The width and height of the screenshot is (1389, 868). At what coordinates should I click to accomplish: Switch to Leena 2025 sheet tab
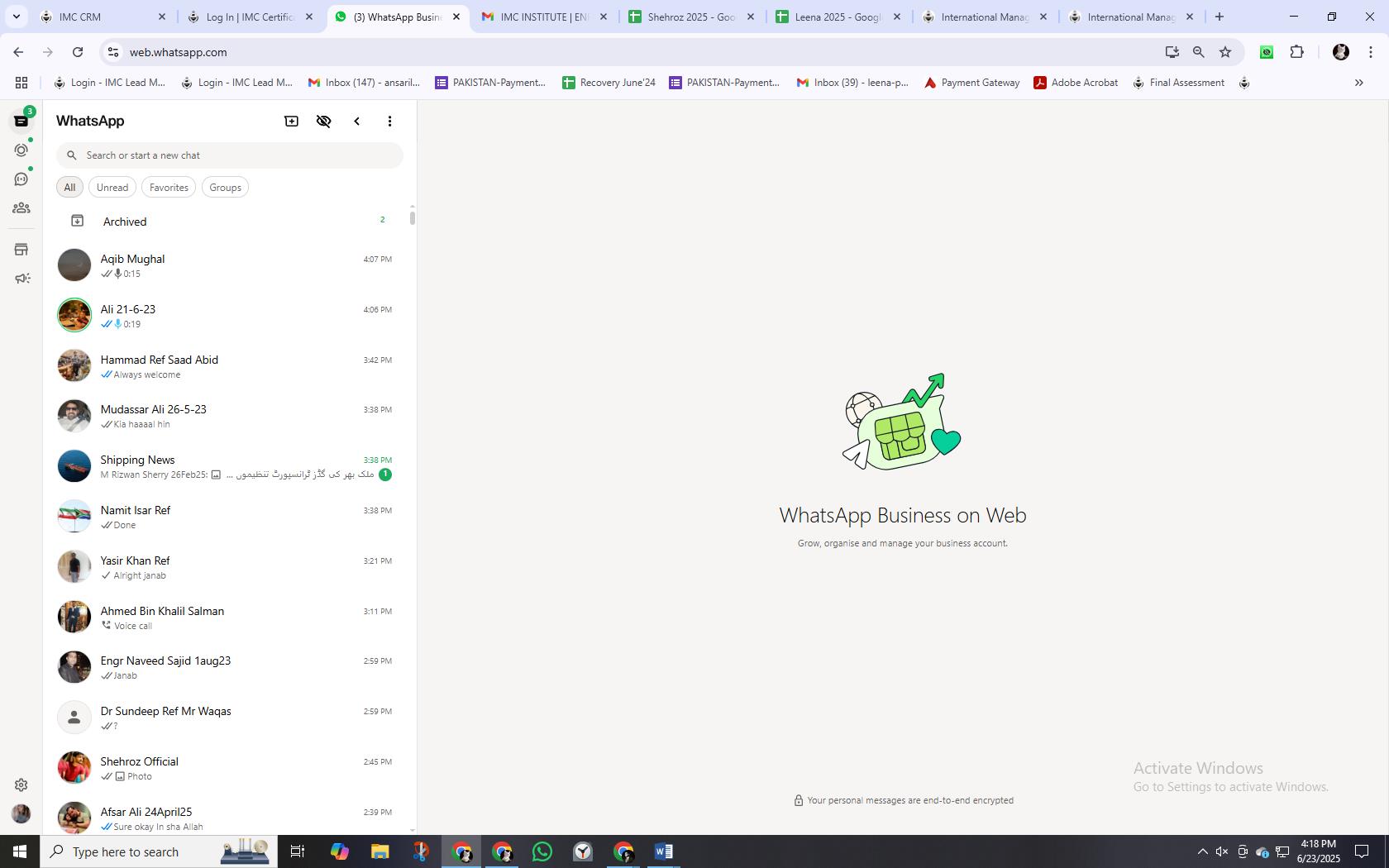click(838, 17)
